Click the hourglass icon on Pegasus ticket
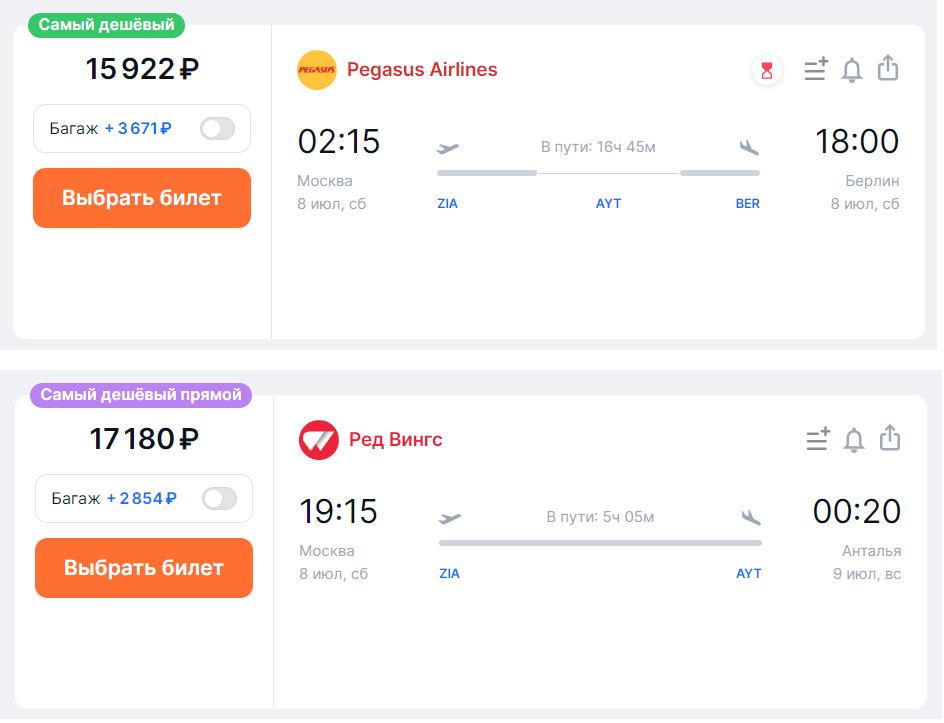Screen dimensions: 944x723 (766, 70)
